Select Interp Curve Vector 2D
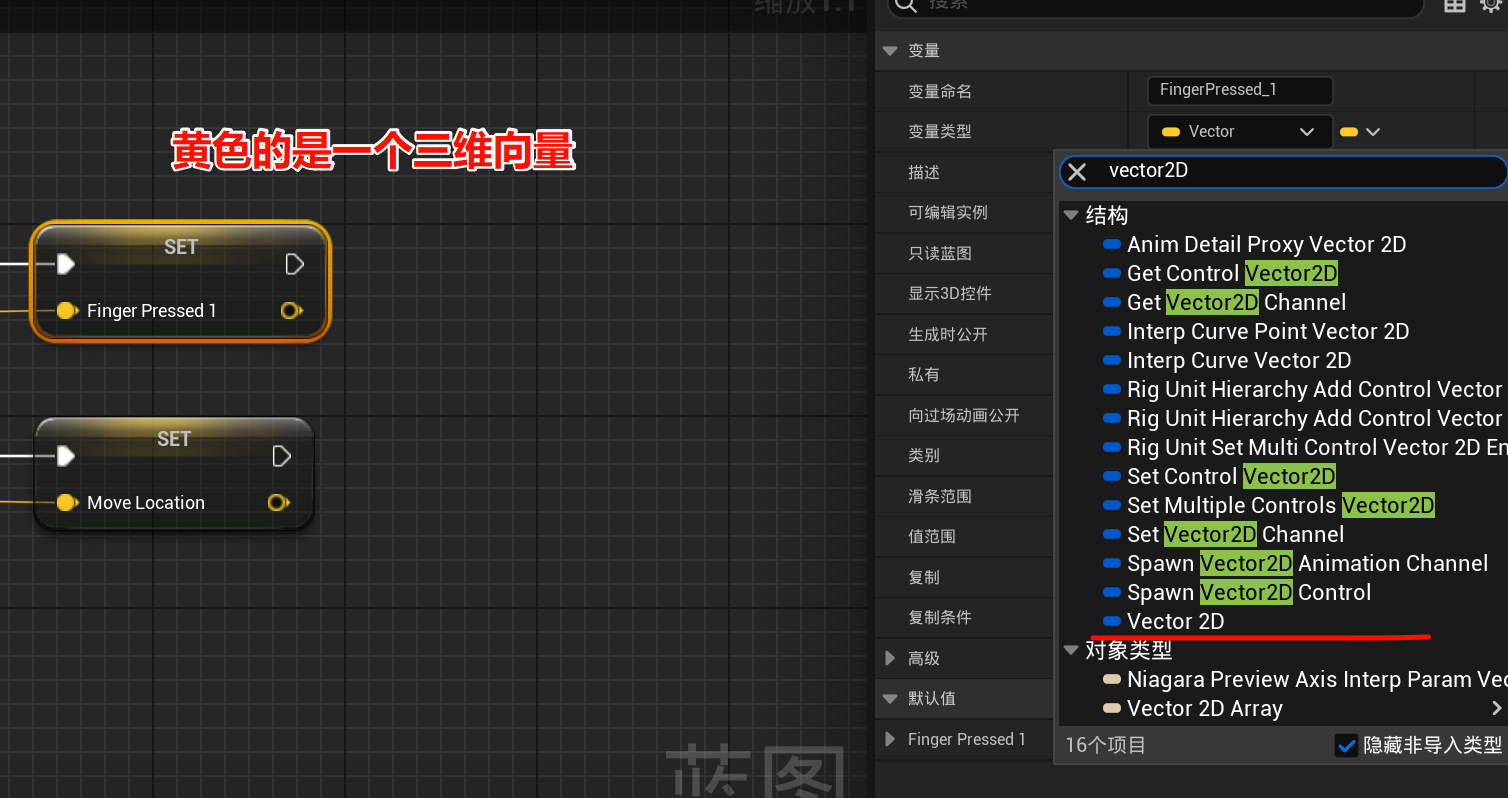Image resolution: width=1508 pixels, height=798 pixels. (x=1239, y=361)
